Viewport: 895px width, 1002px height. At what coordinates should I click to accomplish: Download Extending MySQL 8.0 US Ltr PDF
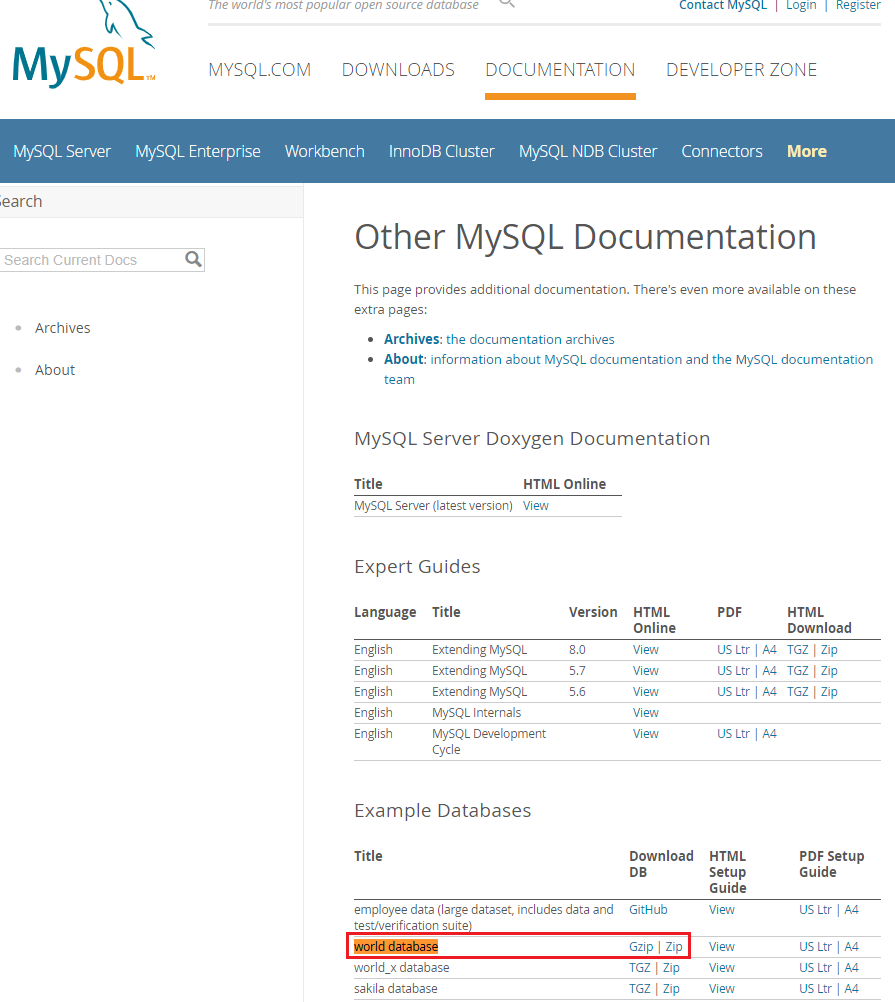(733, 649)
